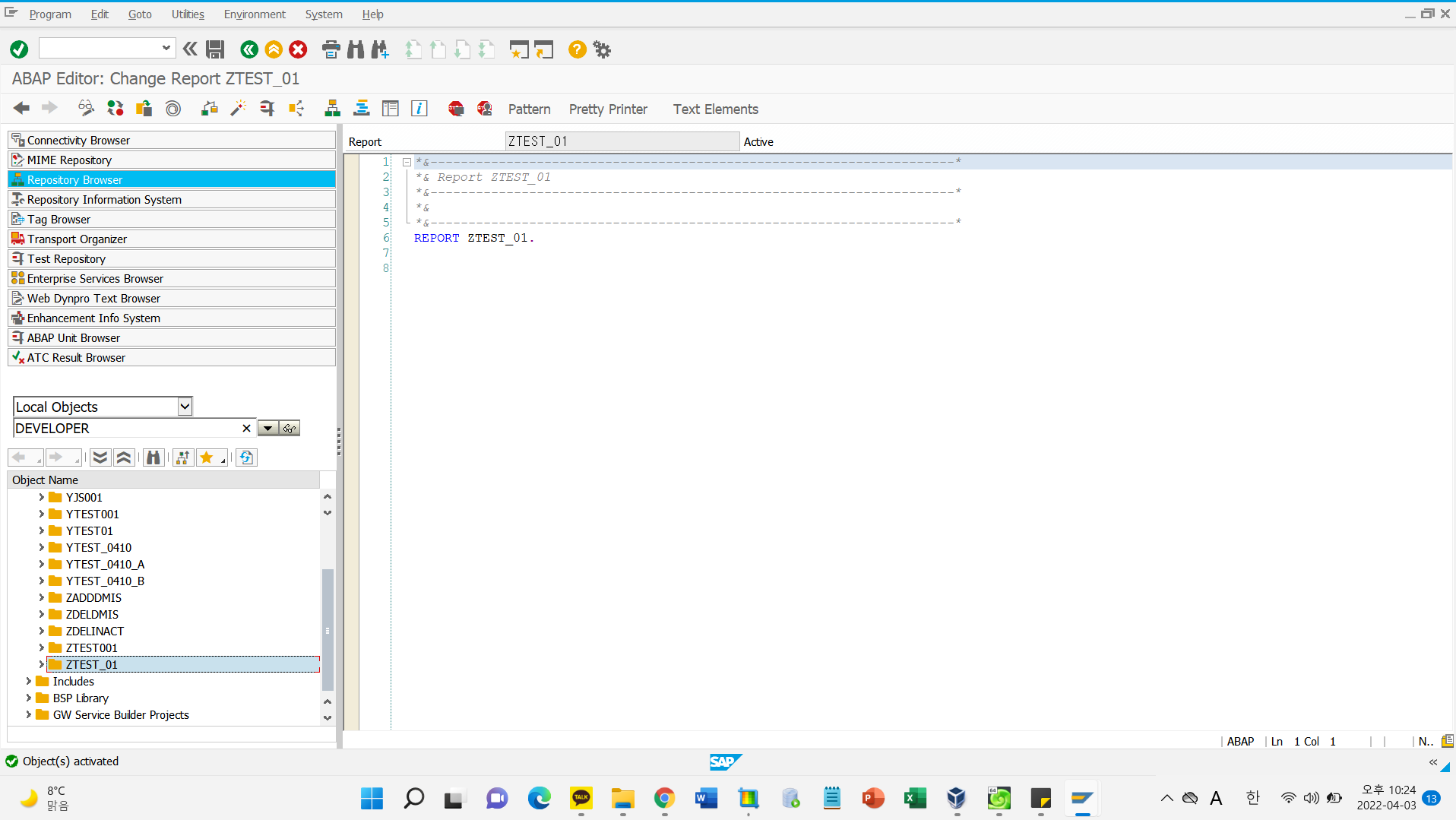Click the Text Elements button
Image resolution: width=1456 pixels, height=820 pixels.
click(x=715, y=109)
